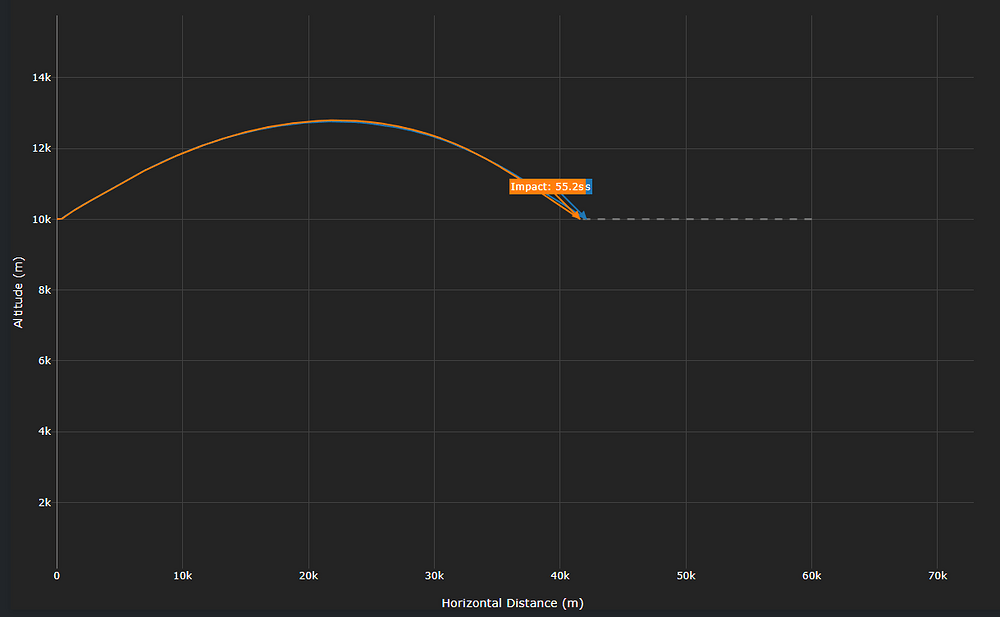The width and height of the screenshot is (1000, 617).
Task: Select the 14k altitude tick label
Action: pos(39,78)
